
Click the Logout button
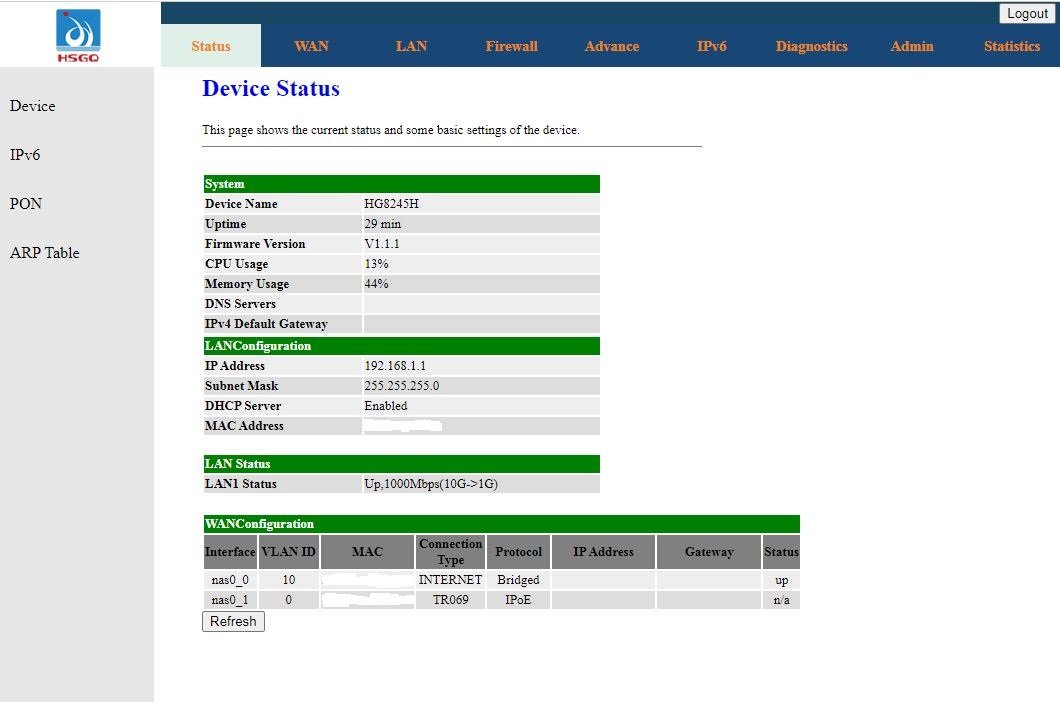[1027, 14]
